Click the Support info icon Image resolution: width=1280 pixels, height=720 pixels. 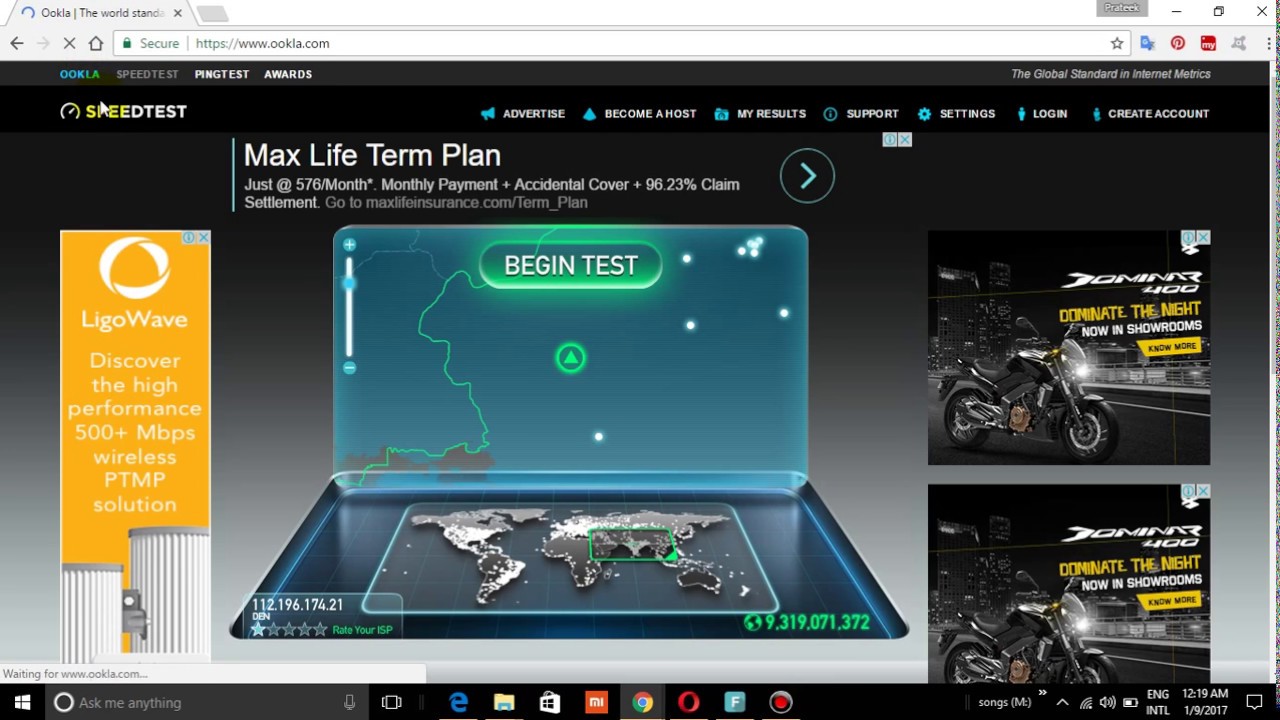(830, 114)
